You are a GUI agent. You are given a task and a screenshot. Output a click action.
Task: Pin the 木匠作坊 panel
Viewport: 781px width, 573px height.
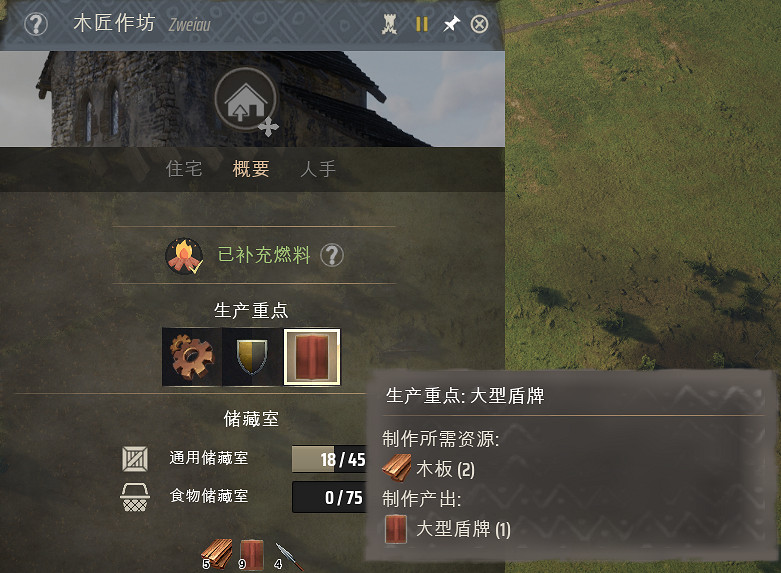tap(451, 23)
